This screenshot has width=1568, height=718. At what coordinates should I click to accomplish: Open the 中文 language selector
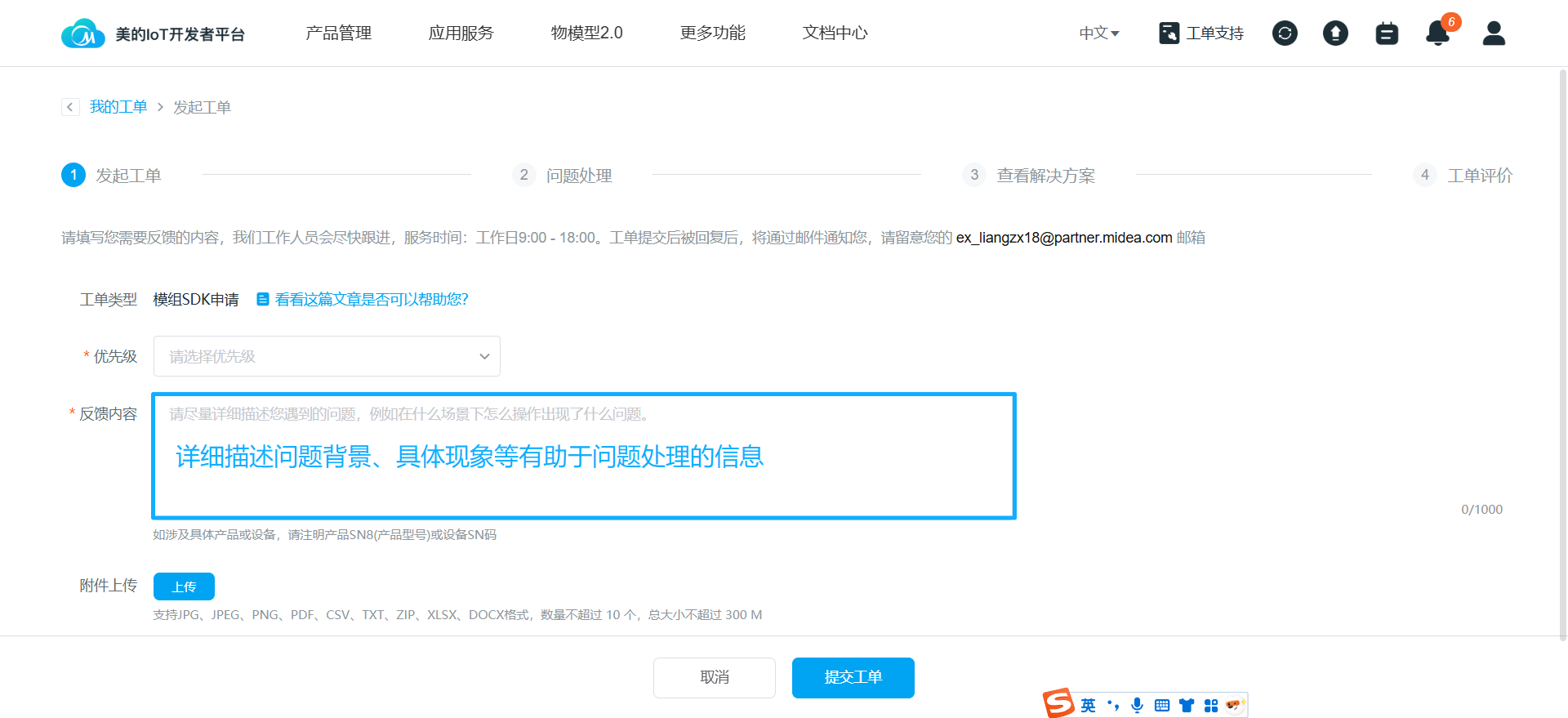(1098, 33)
